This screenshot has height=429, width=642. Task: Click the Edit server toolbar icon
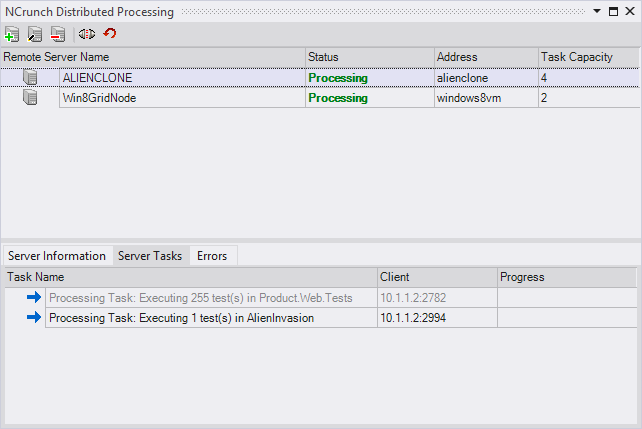pyautogui.click(x=35, y=34)
